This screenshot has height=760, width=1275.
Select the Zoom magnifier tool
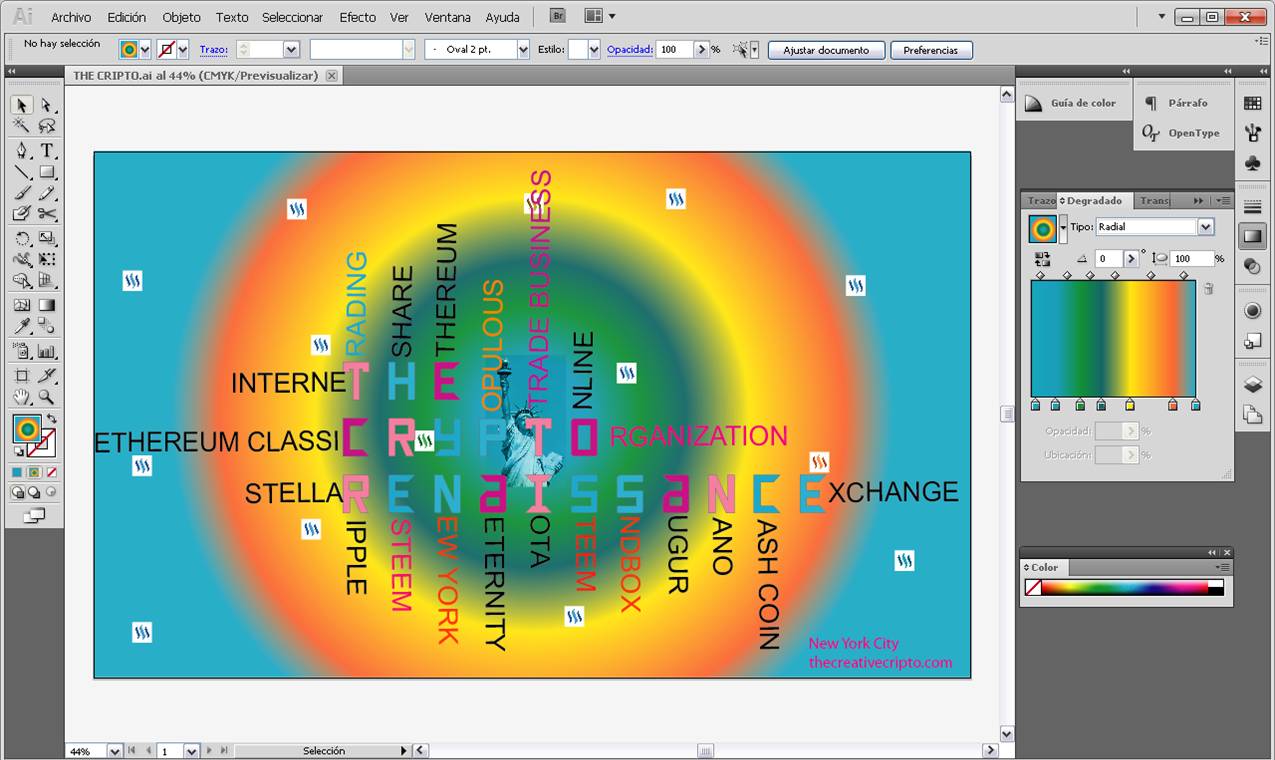[46, 397]
